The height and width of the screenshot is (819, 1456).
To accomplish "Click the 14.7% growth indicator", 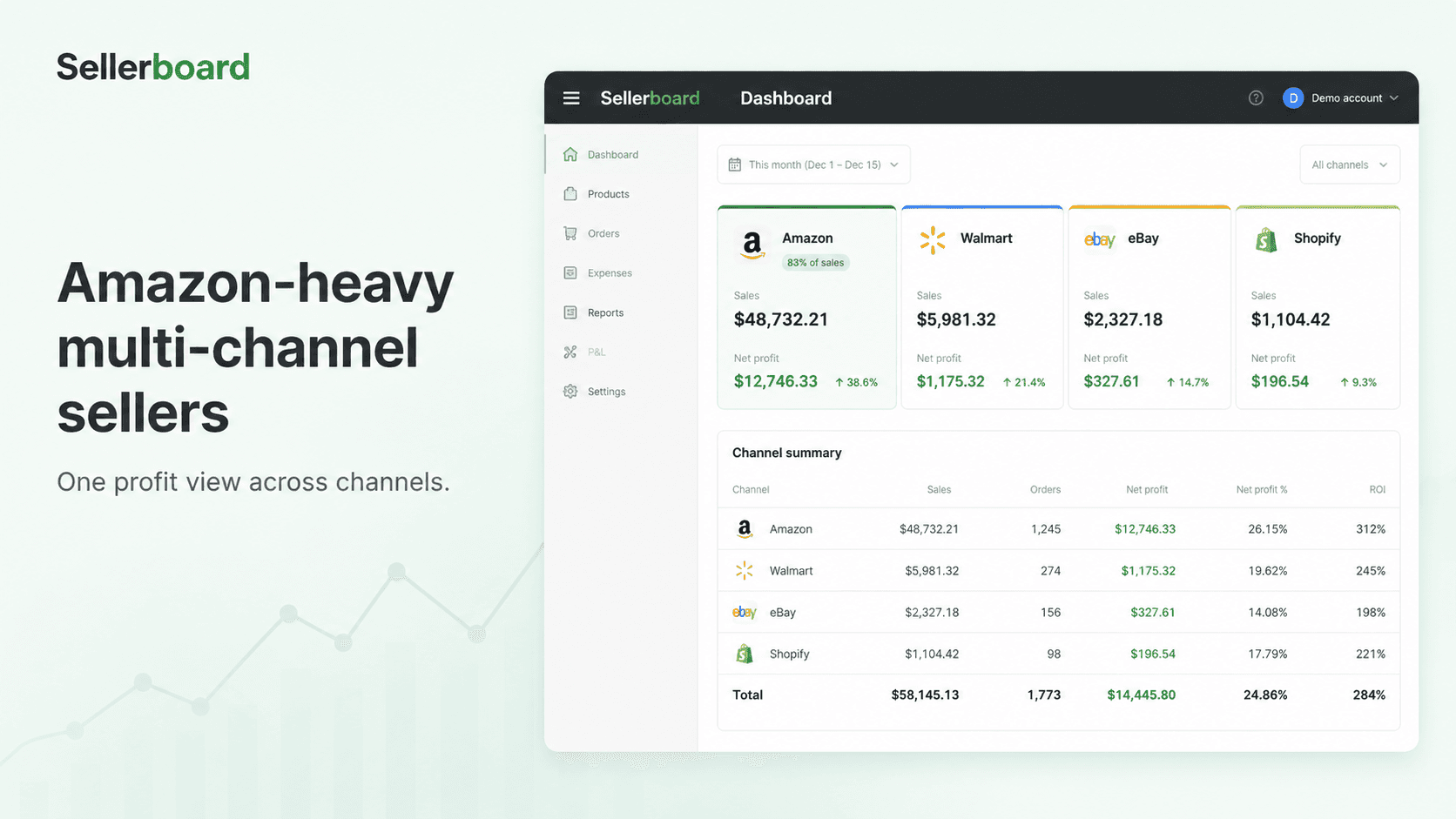I will (1187, 382).
